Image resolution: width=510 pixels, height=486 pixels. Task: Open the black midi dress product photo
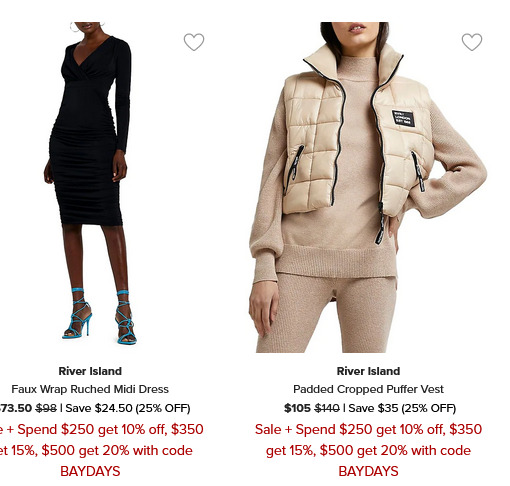click(91, 183)
